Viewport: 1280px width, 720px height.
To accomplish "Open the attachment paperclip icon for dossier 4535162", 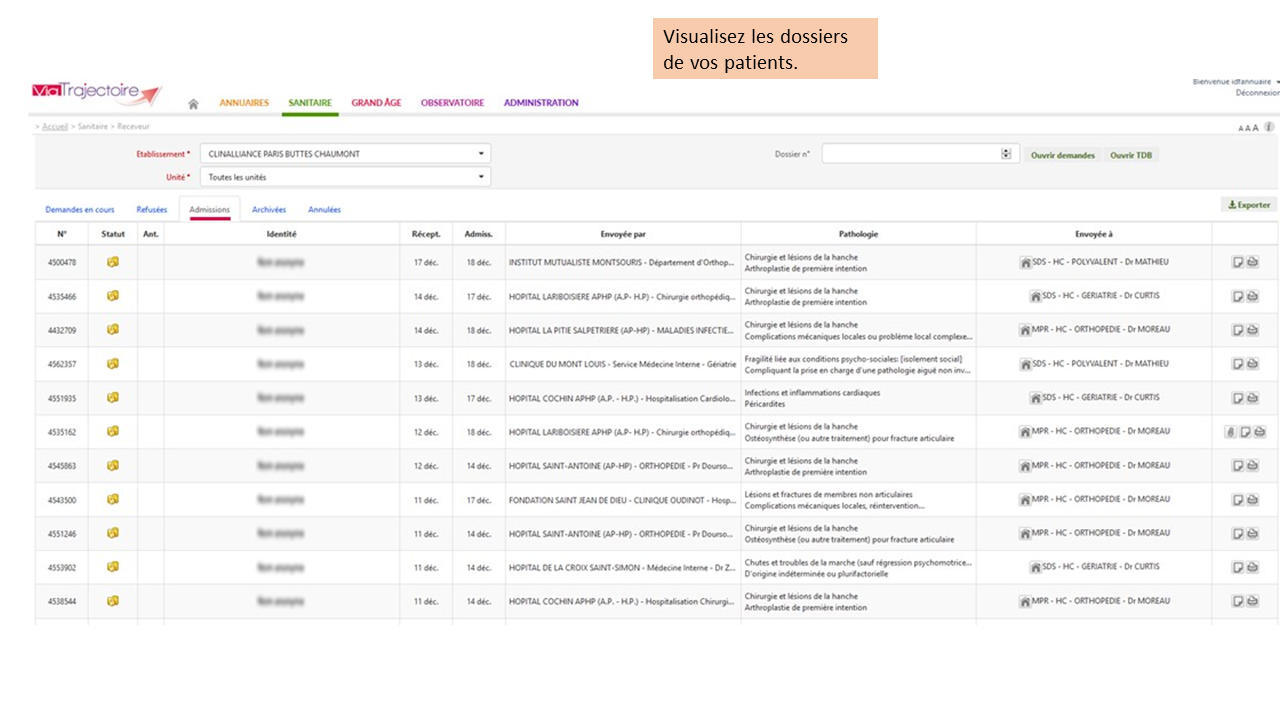I will [1230, 432].
